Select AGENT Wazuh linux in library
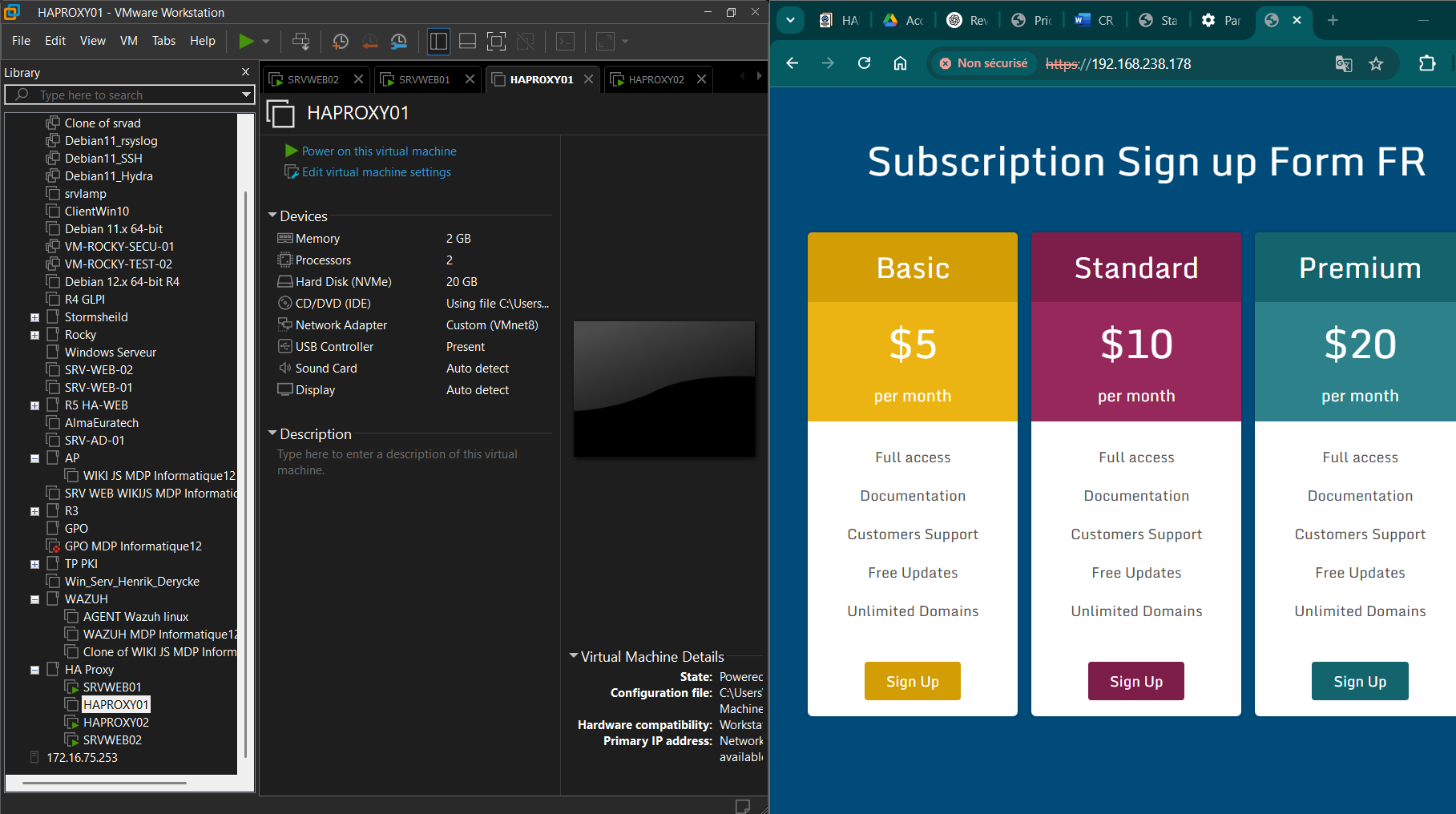1456x814 pixels. pyautogui.click(x=135, y=617)
